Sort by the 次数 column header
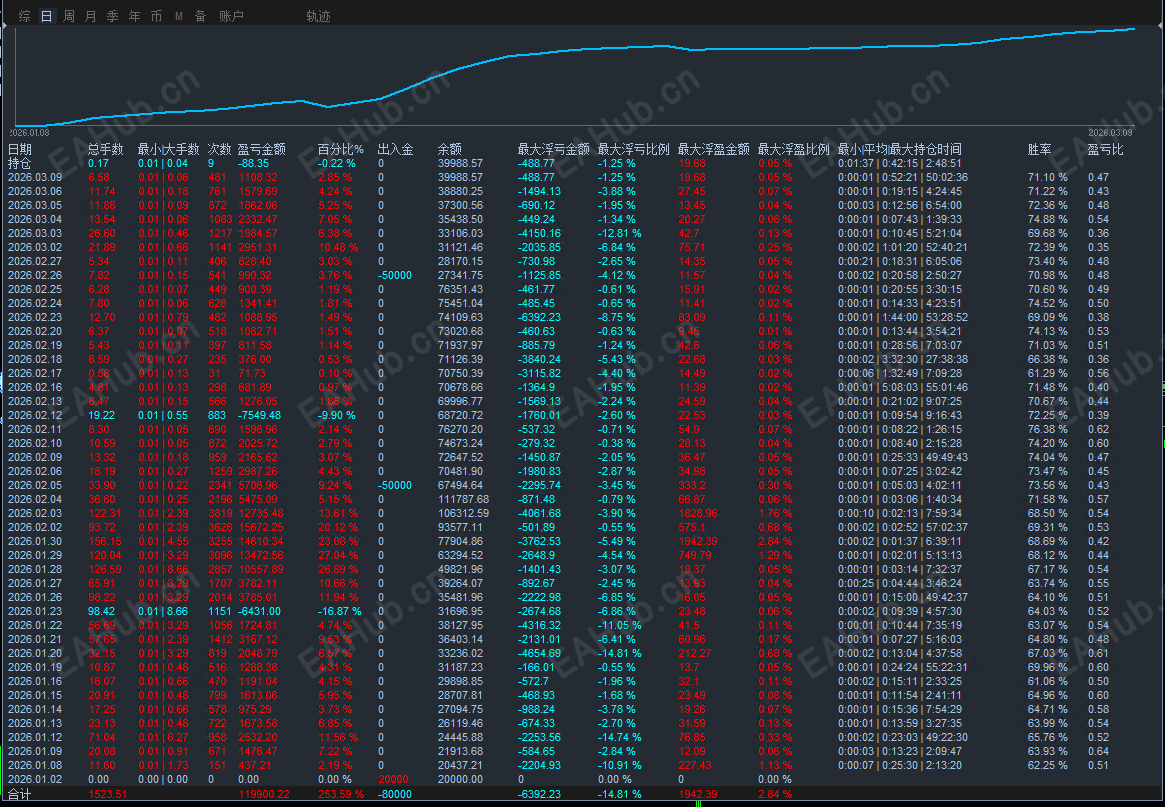The image size is (1165, 807). coord(219,149)
